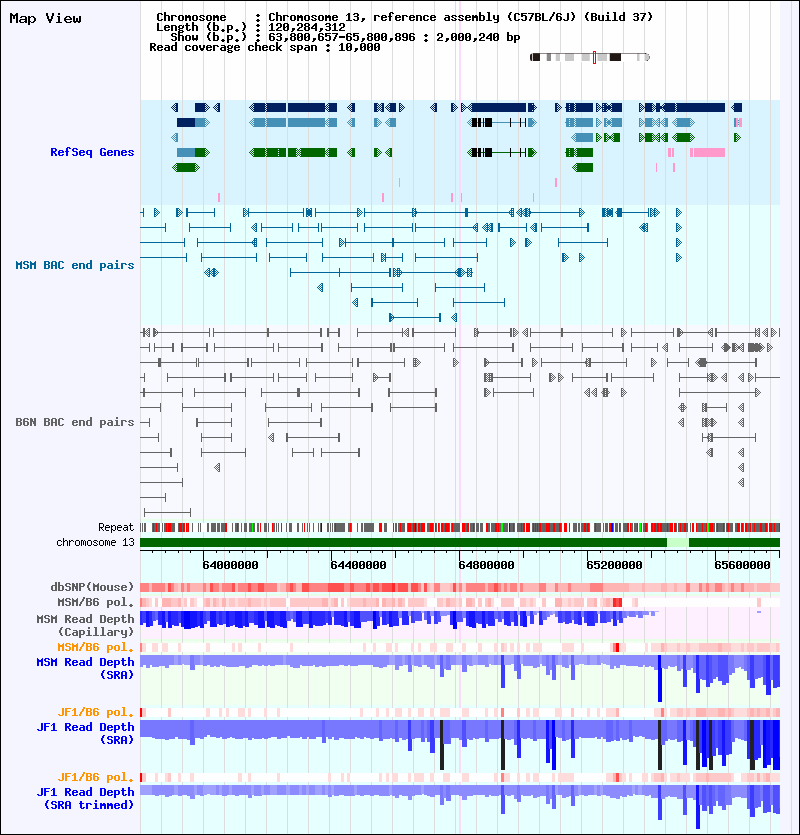
Task: Click ruler position 64400000
Action: pyautogui.click(x=358, y=565)
